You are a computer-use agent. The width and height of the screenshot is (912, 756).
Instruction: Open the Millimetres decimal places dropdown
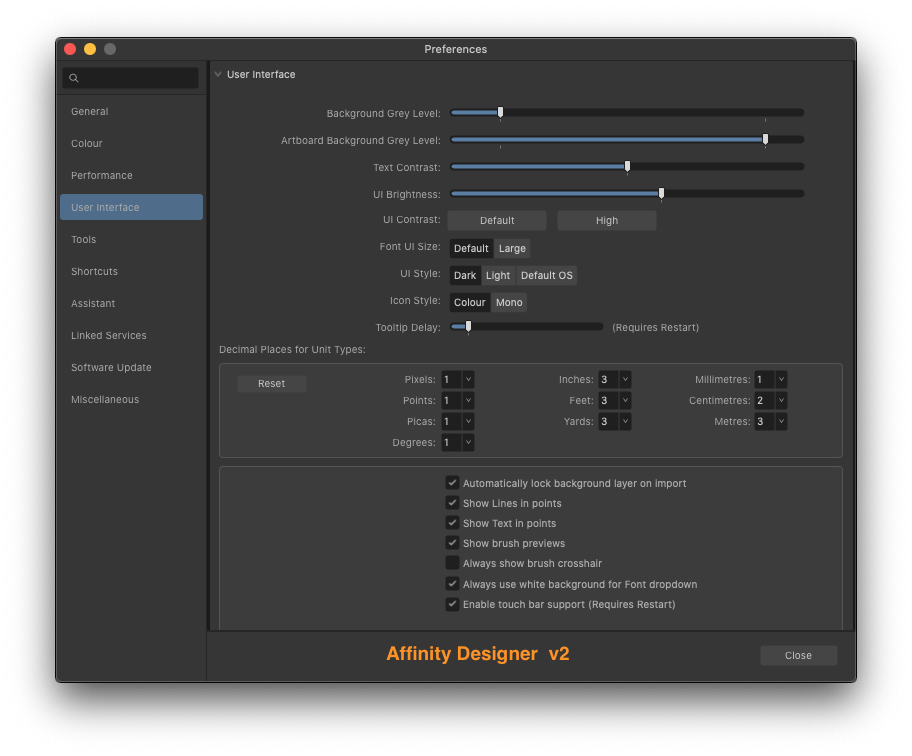pyautogui.click(x=781, y=379)
